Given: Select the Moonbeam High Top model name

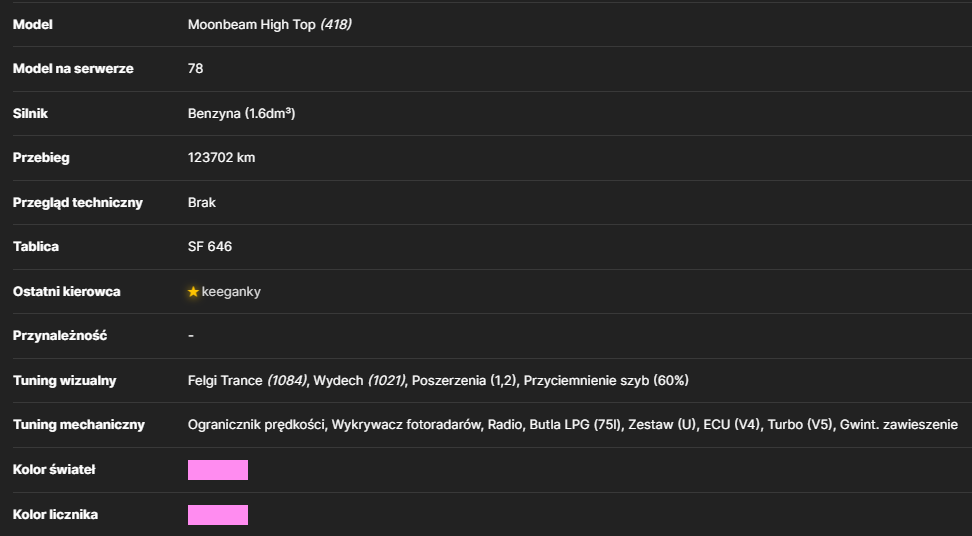Looking at the screenshot, I should point(252,25).
